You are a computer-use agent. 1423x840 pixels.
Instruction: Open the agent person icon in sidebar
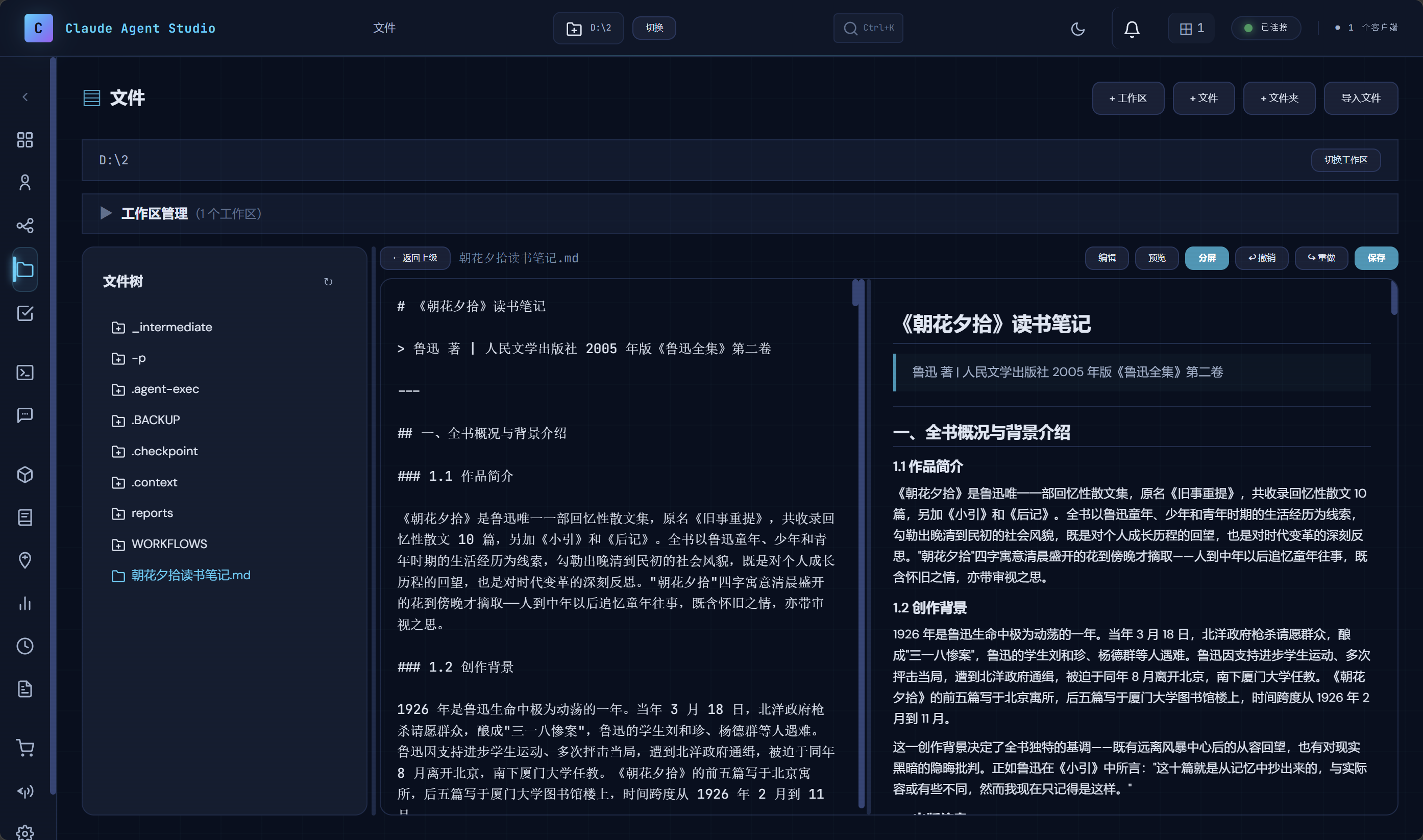[x=25, y=182]
